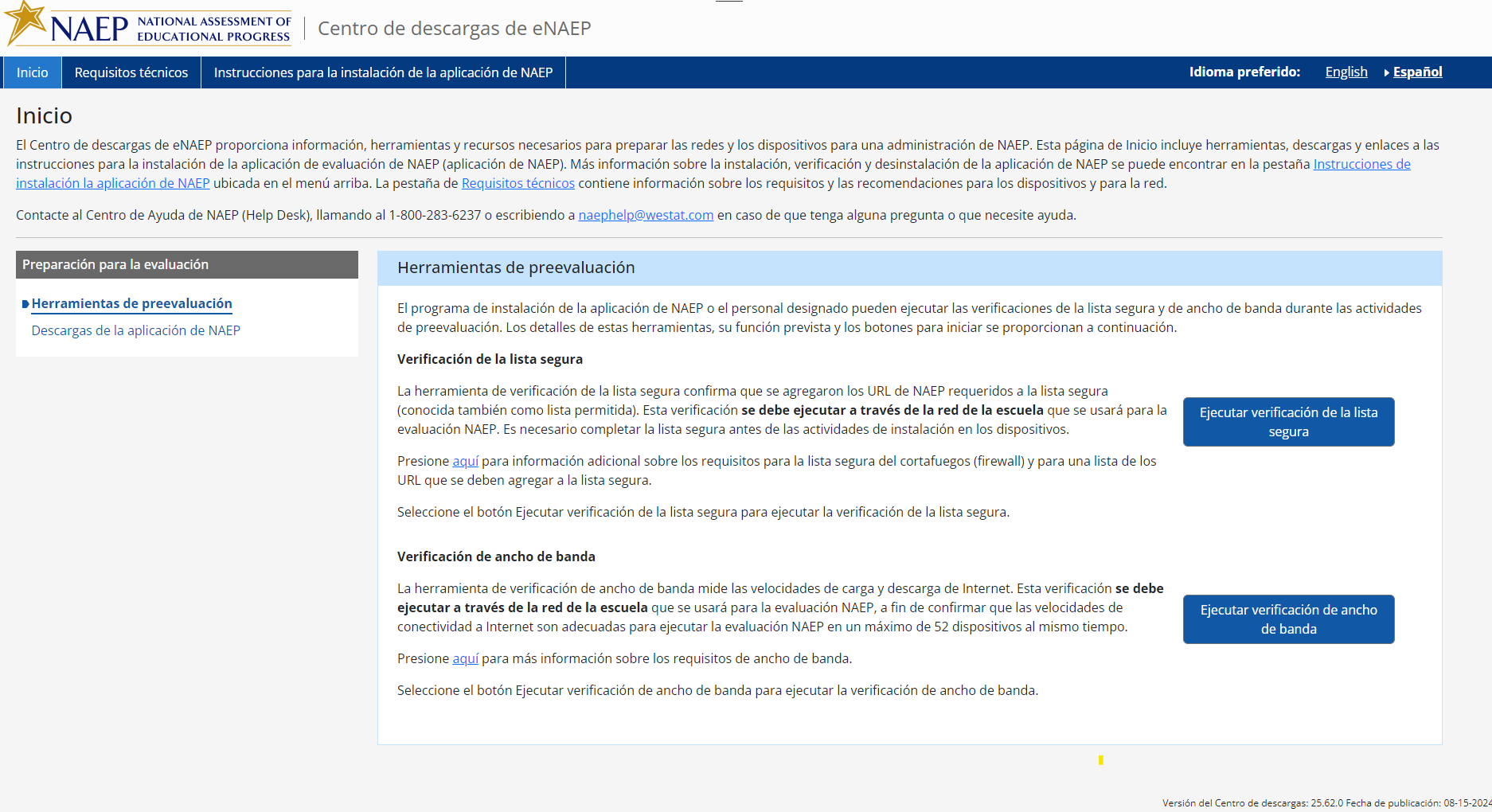
Task: Switch to Requisitos técnicos tab
Action: click(x=131, y=72)
